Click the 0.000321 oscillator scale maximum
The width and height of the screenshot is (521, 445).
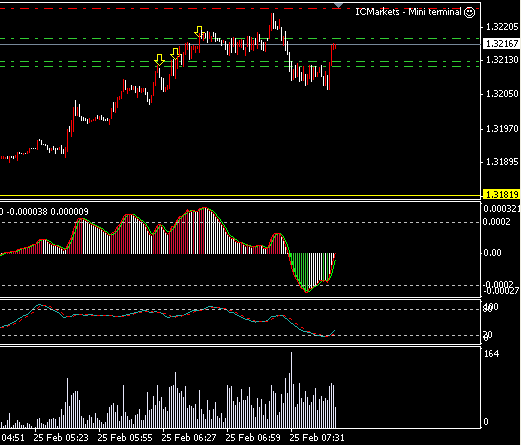point(501,209)
